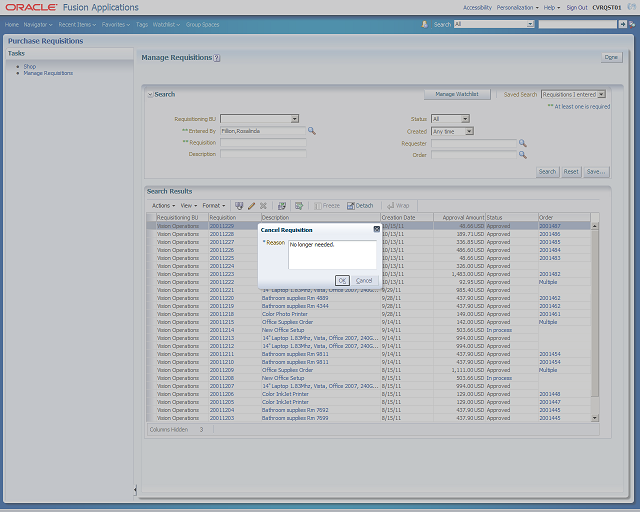Viewport: 640px width, 512px height.
Task: Detach the search results table
Action: tap(360, 206)
